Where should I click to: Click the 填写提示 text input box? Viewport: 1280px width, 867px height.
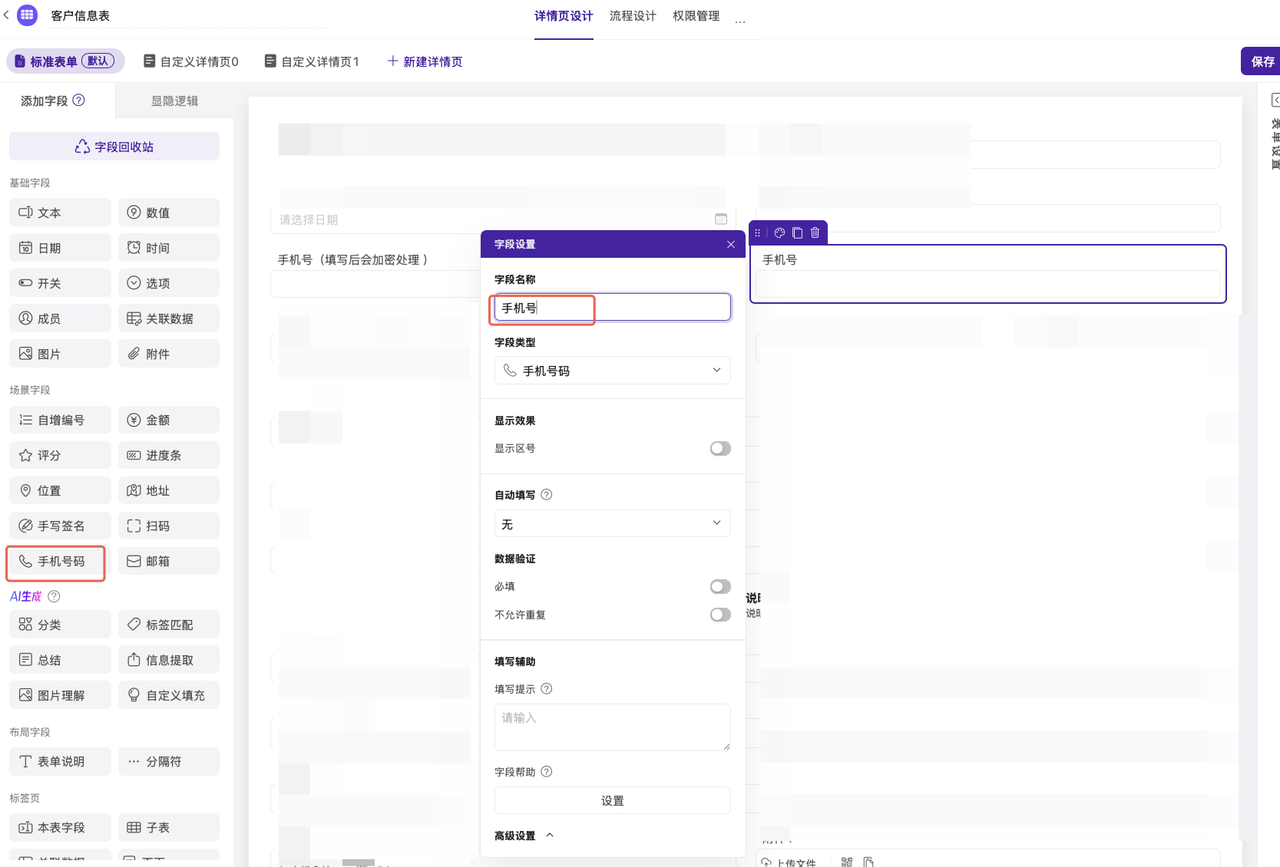pos(612,727)
